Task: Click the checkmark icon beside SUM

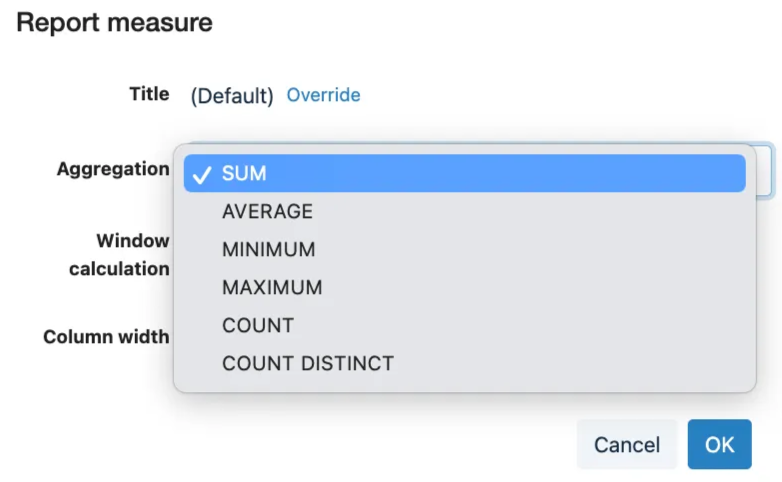Action: [202, 174]
